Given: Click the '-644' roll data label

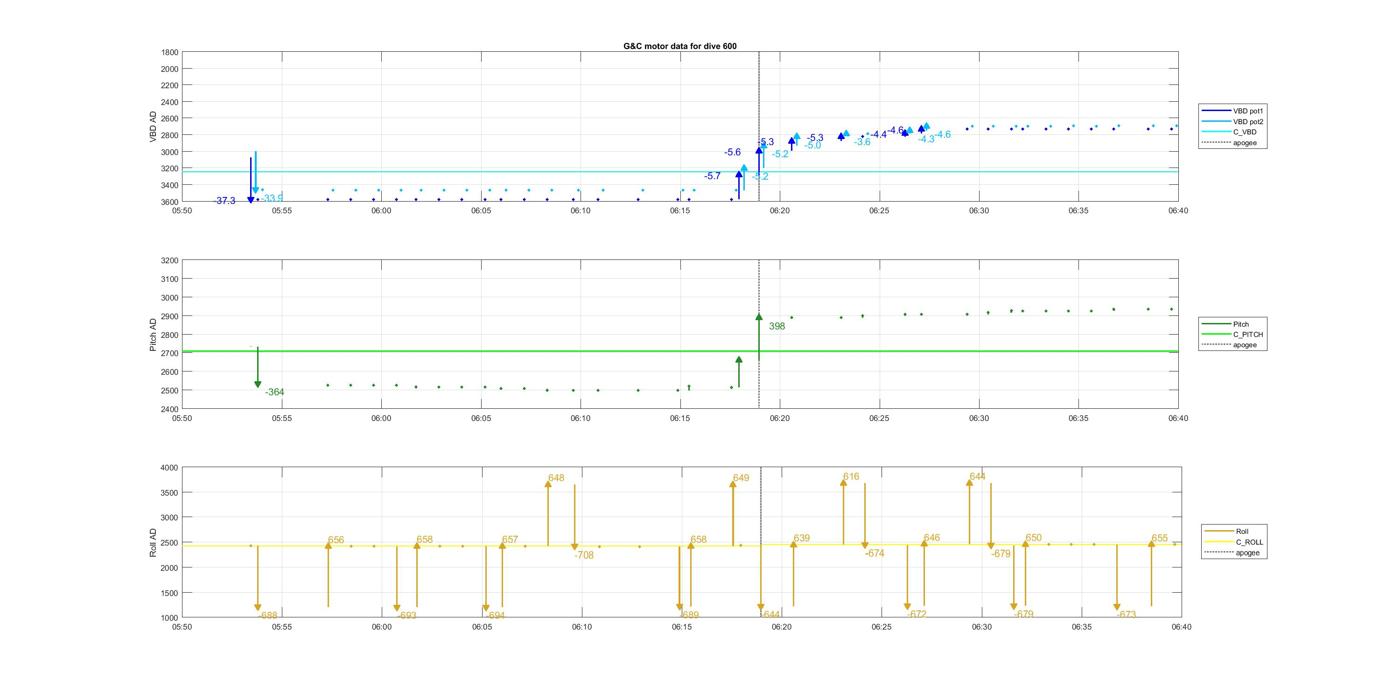Looking at the screenshot, I should (x=770, y=614).
